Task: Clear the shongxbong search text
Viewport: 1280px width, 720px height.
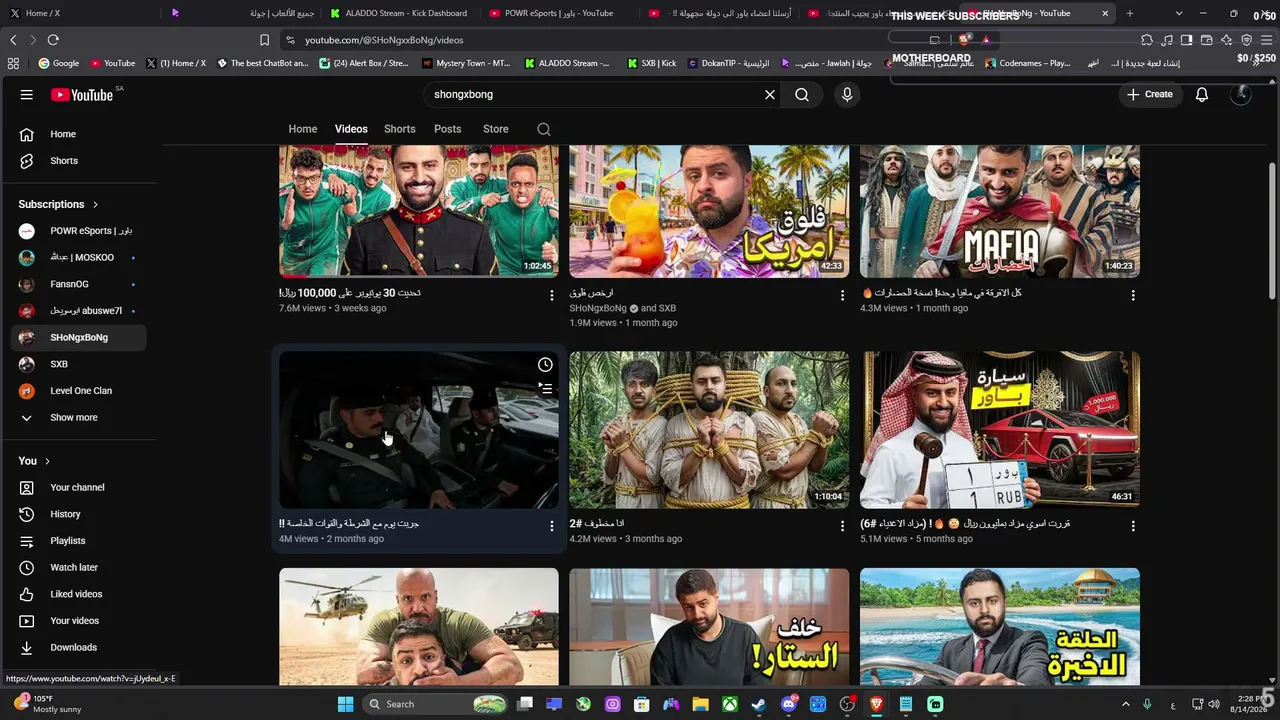Action: tap(770, 94)
